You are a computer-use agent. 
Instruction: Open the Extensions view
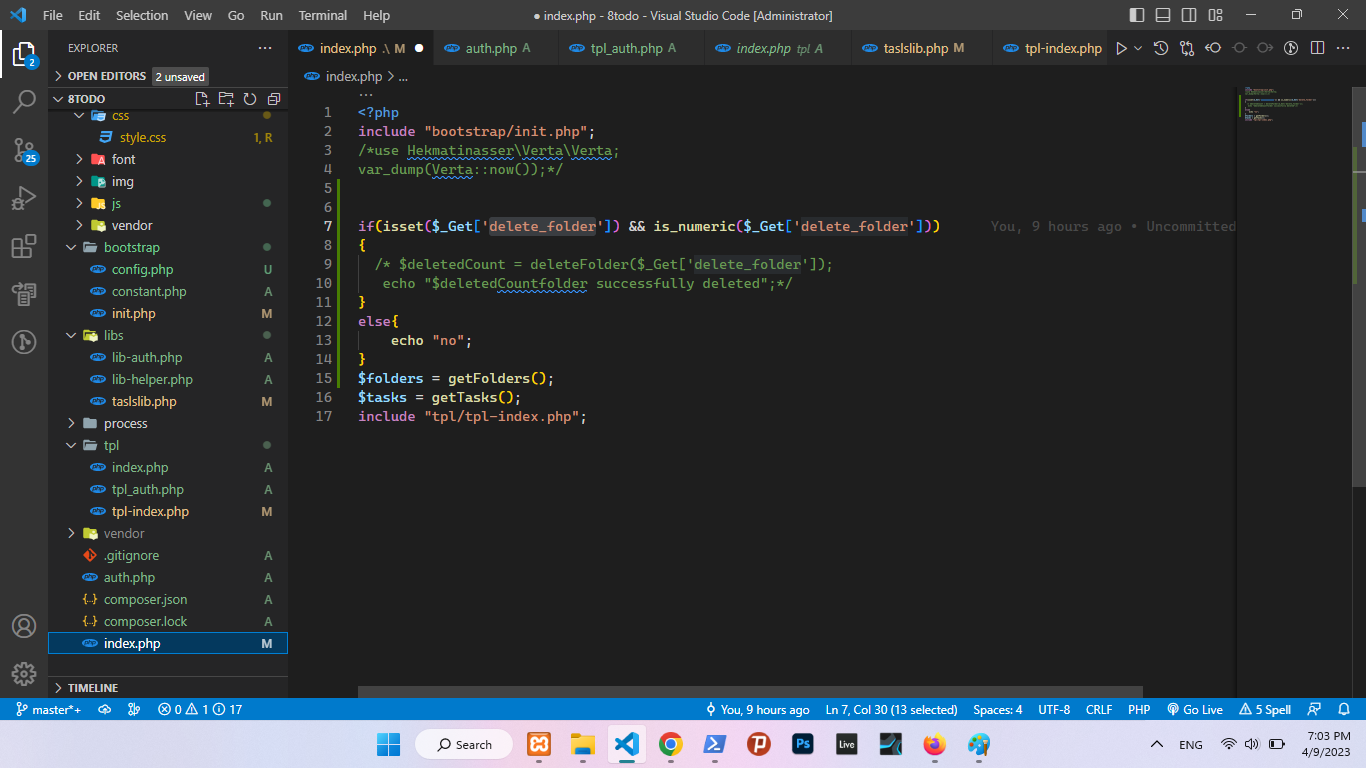pyautogui.click(x=24, y=246)
